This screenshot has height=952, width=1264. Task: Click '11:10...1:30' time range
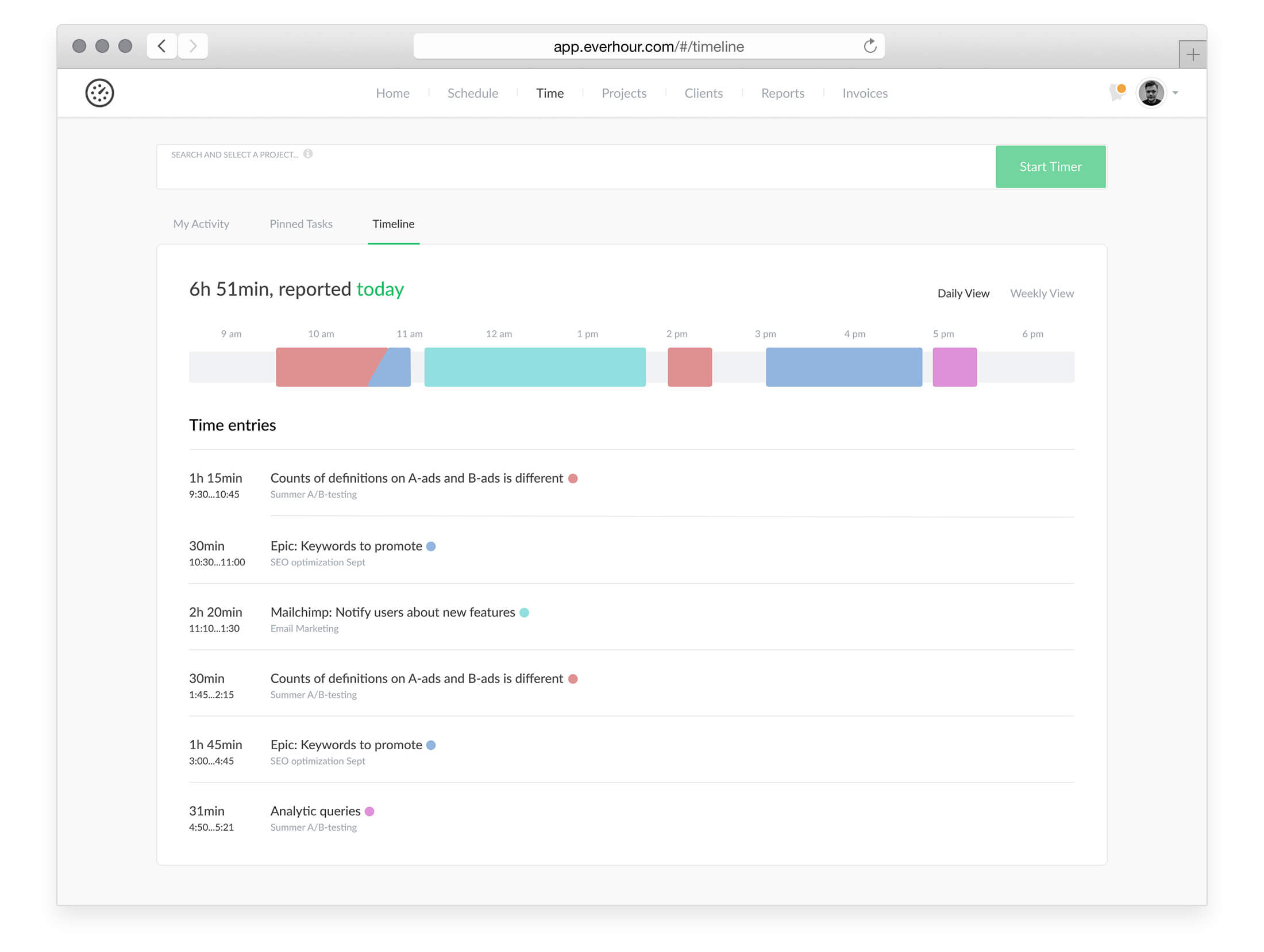[214, 629]
